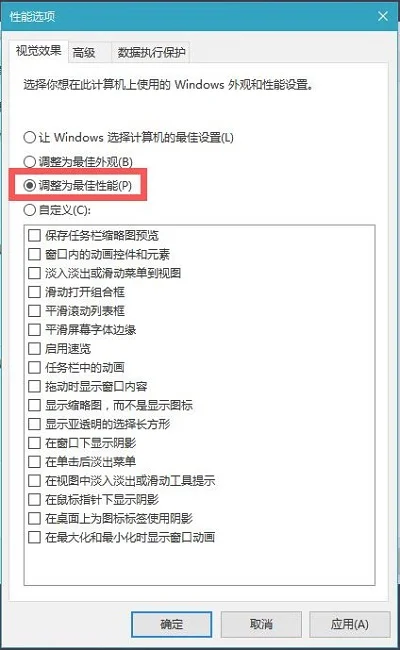400x650 pixels.
Task: Open the 数据执行保护 tab
Action: click(151, 53)
